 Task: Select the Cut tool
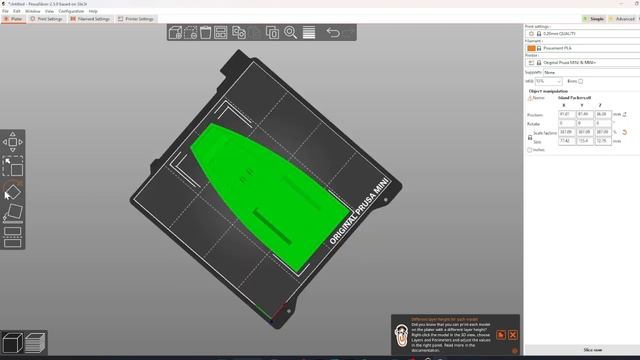13,237
